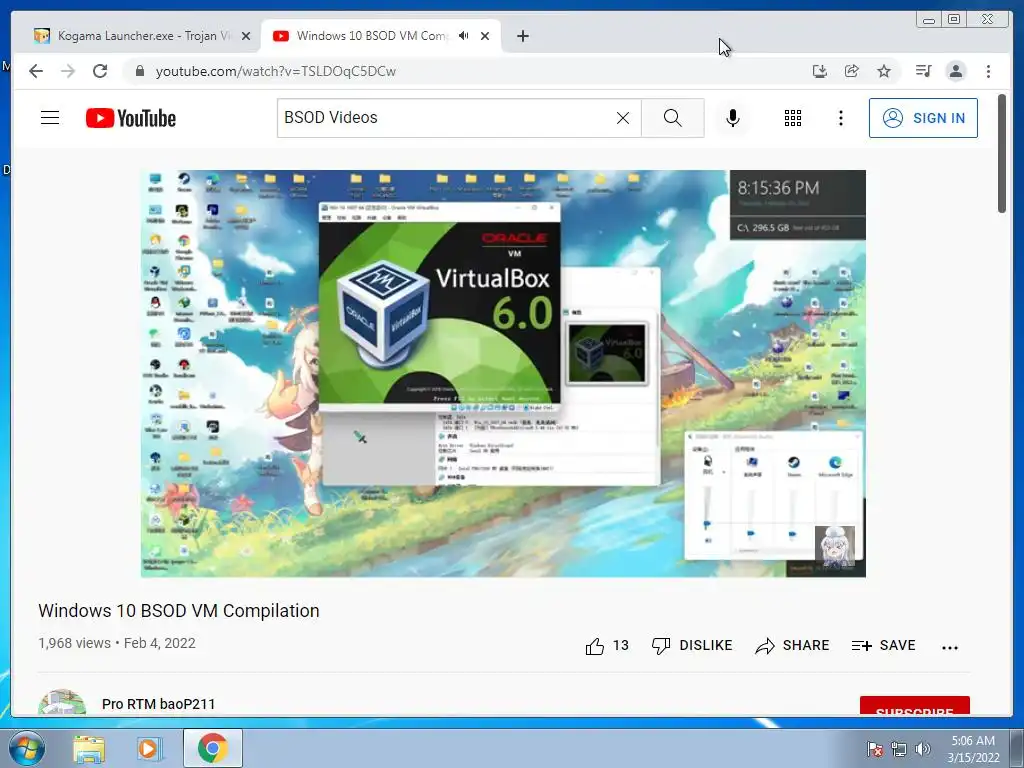Click the share page icon in address bar

point(852,71)
